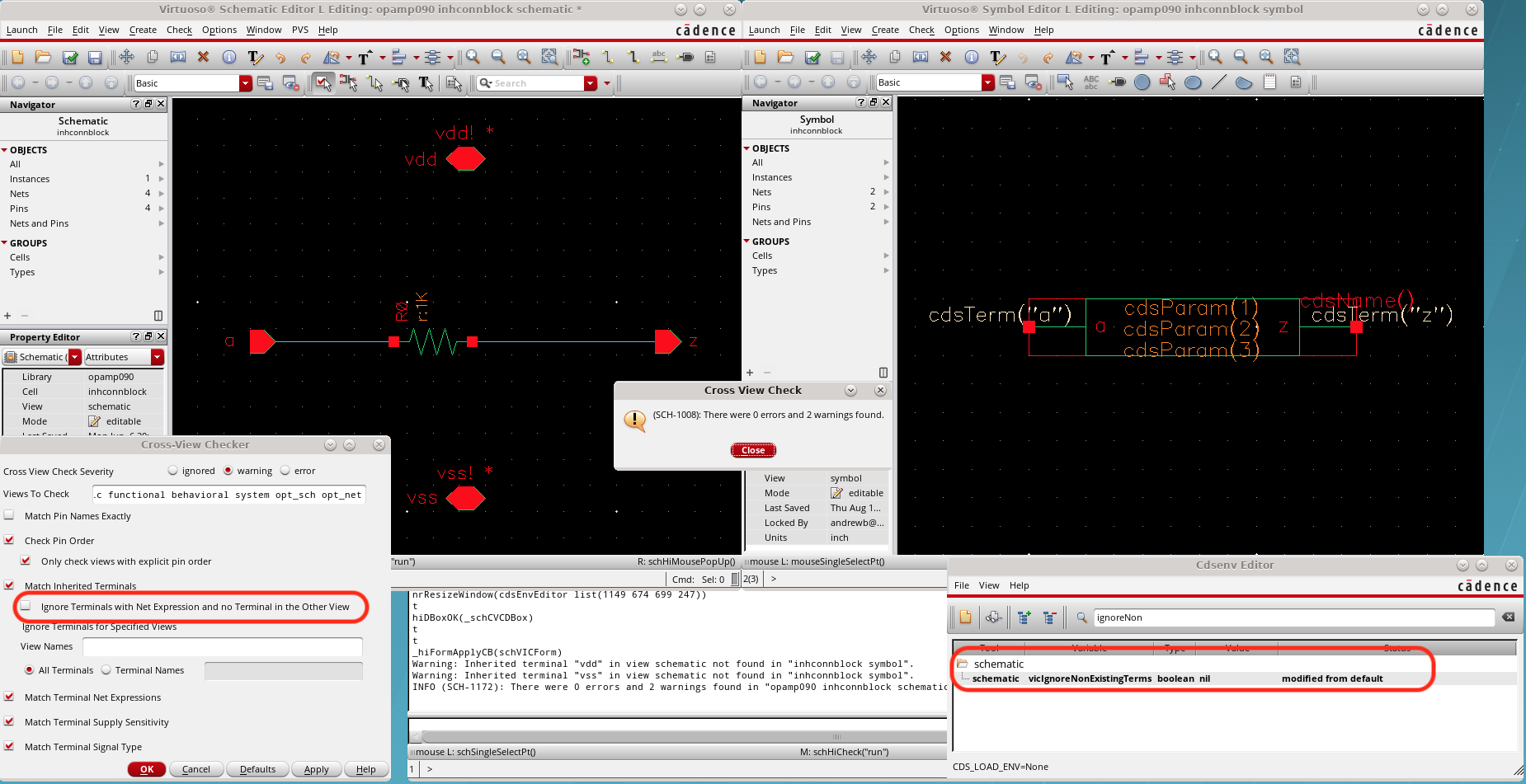Screen dimensions: 1526x784
Task: Collapse OBJECTS group in Symbol Navigator
Action: coord(747,148)
